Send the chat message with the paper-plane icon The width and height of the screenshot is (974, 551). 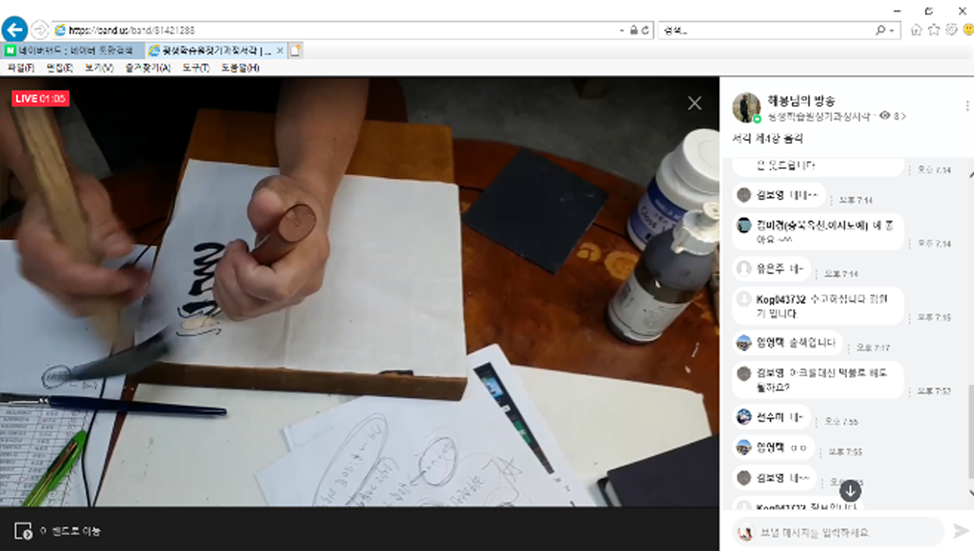(961, 531)
